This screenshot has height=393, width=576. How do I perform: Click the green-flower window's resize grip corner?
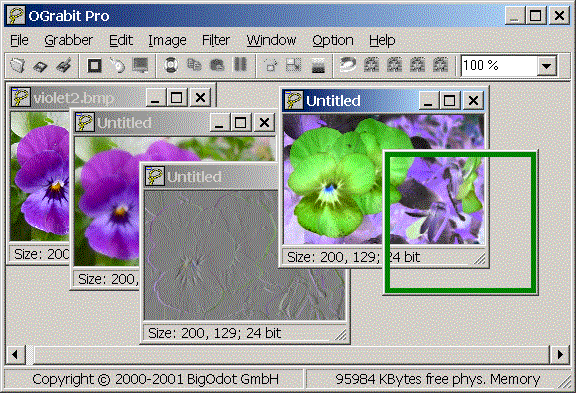[x=480, y=259]
